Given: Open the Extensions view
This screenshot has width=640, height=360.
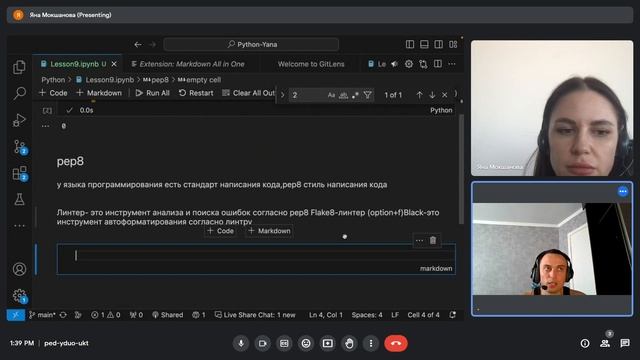Looking at the screenshot, I should [19, 173].
